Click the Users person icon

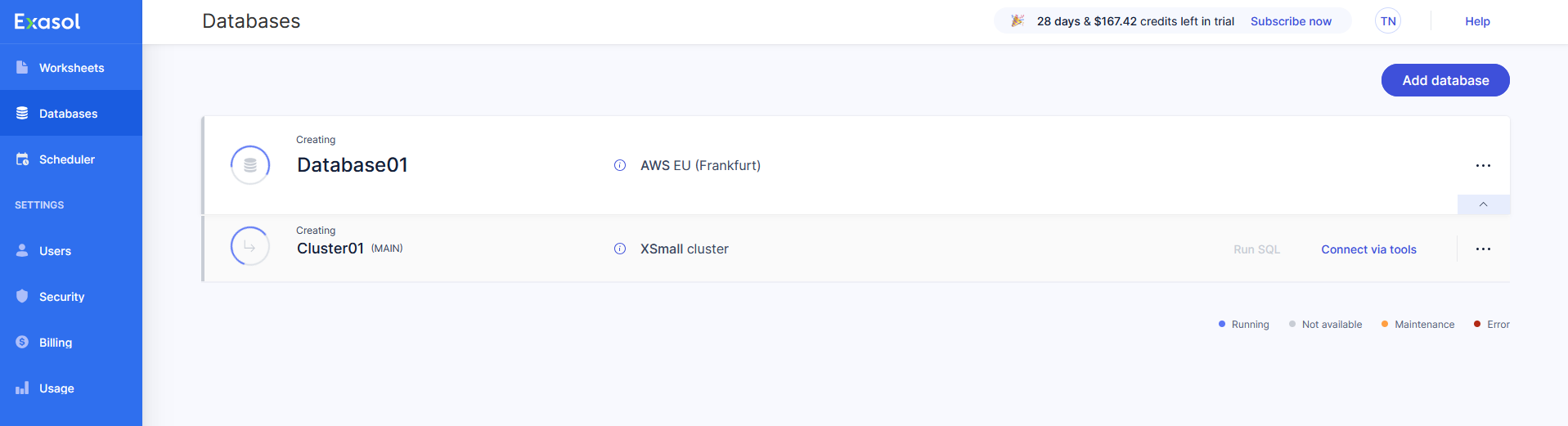pos(22,250)
